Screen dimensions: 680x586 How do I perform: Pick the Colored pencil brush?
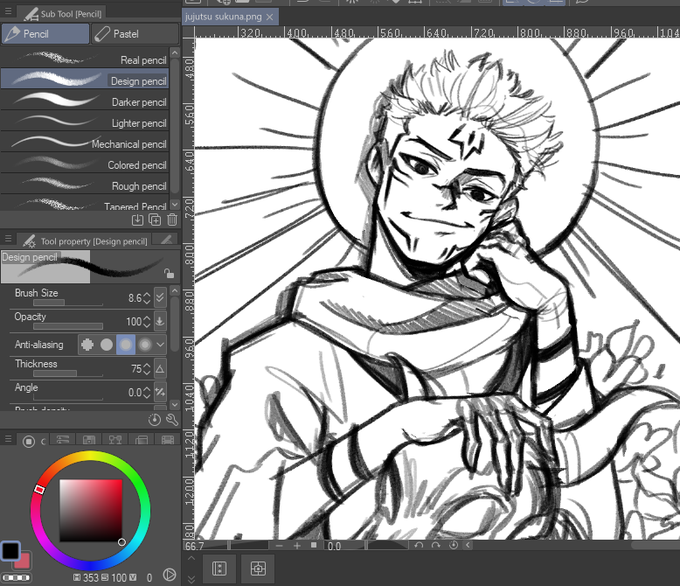pyautogui.click(x=85, y=164)
